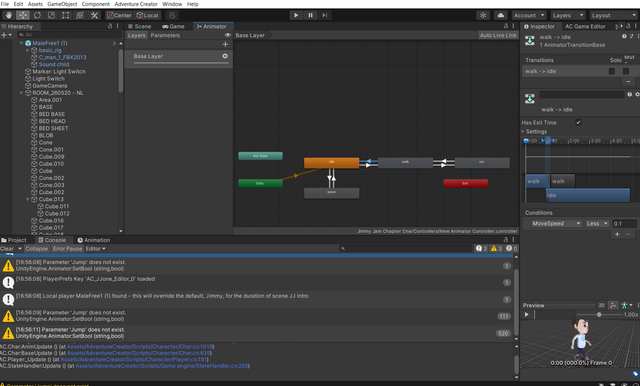Click the Hierarchy add object plus icon
This screenshot has height=386, width=640.
click(x=4, y=35)
